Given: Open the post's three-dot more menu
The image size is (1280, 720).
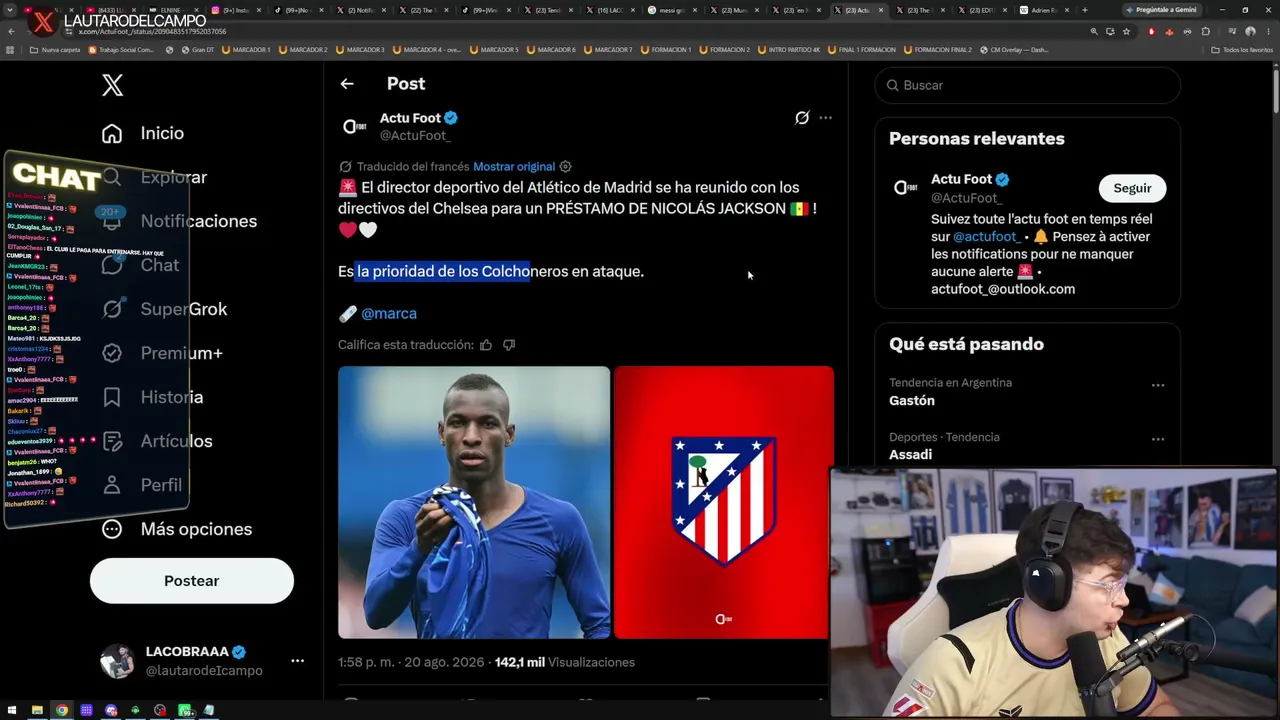Looking at the screenshot, I should (825, 118).
